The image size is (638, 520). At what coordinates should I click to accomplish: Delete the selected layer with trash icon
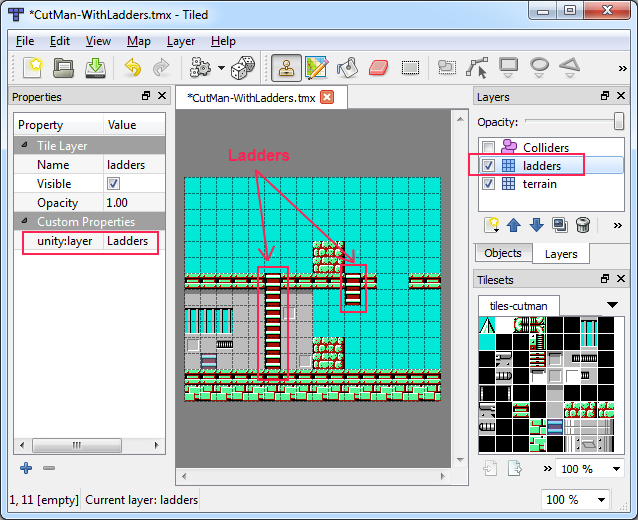pos(583,225)
